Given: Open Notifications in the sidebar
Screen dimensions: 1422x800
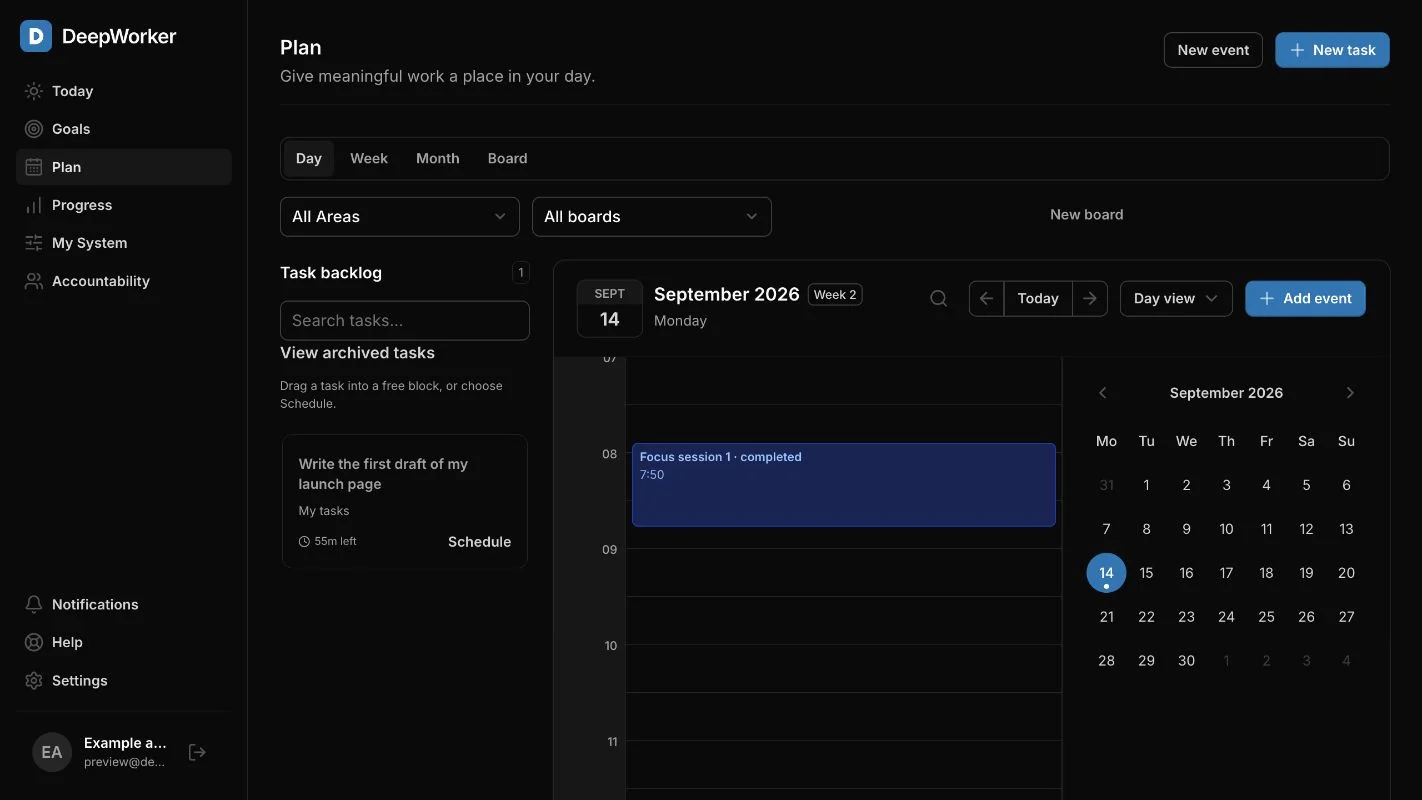Looking at the screenshot, I should [x=124, y=604].
